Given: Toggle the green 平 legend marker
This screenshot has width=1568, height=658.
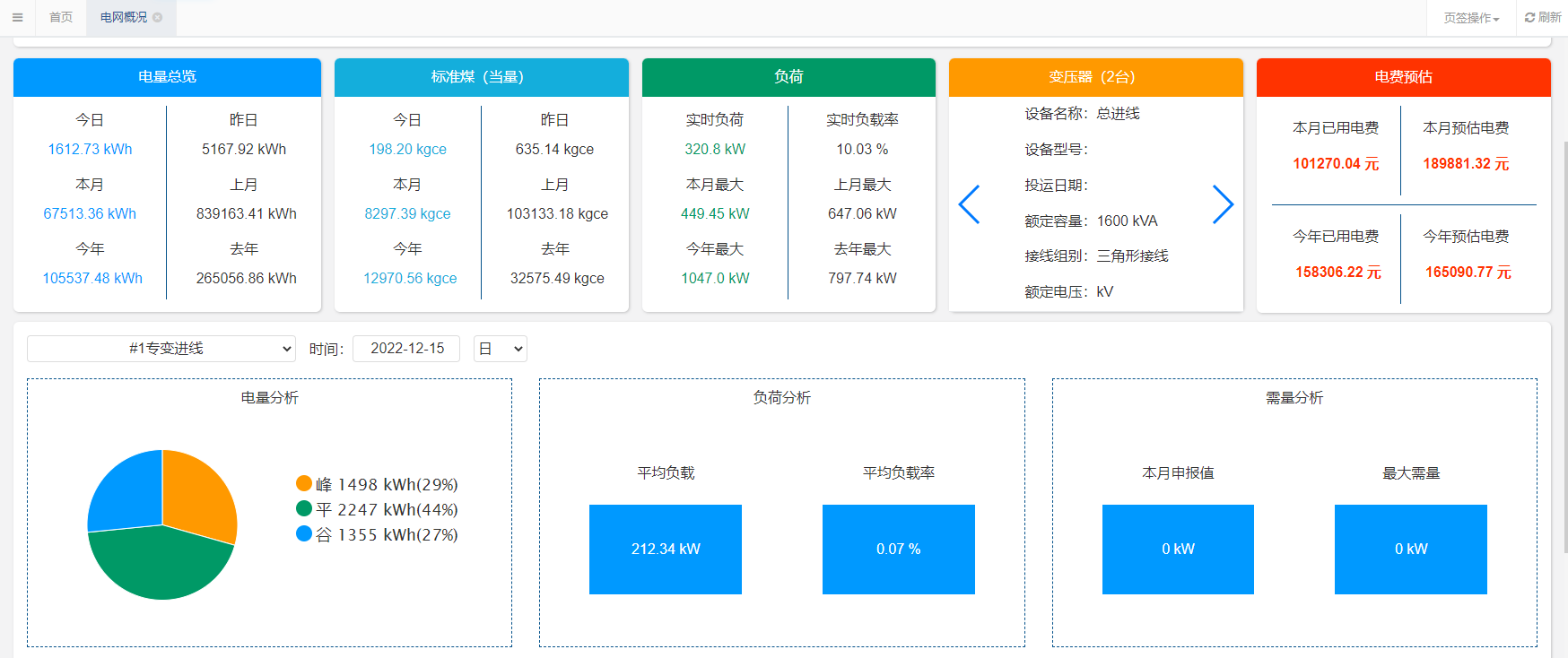Looking at the screenshot, I should click(x=304, y=509).
